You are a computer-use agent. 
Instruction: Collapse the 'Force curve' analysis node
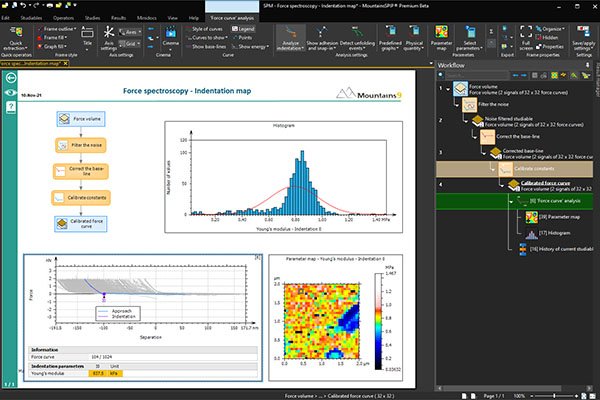pos(511,201)
